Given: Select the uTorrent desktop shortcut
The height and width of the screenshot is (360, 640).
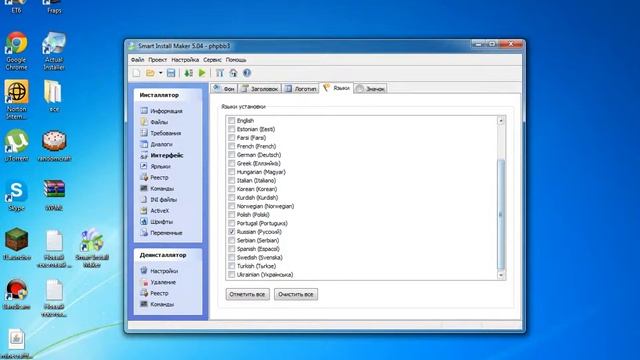Looking at the screenshot, I should (16, 145).
